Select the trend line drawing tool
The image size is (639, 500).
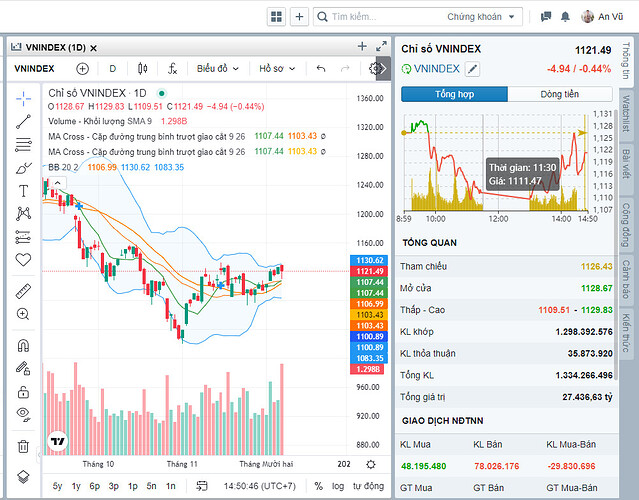tap(24, 121)
